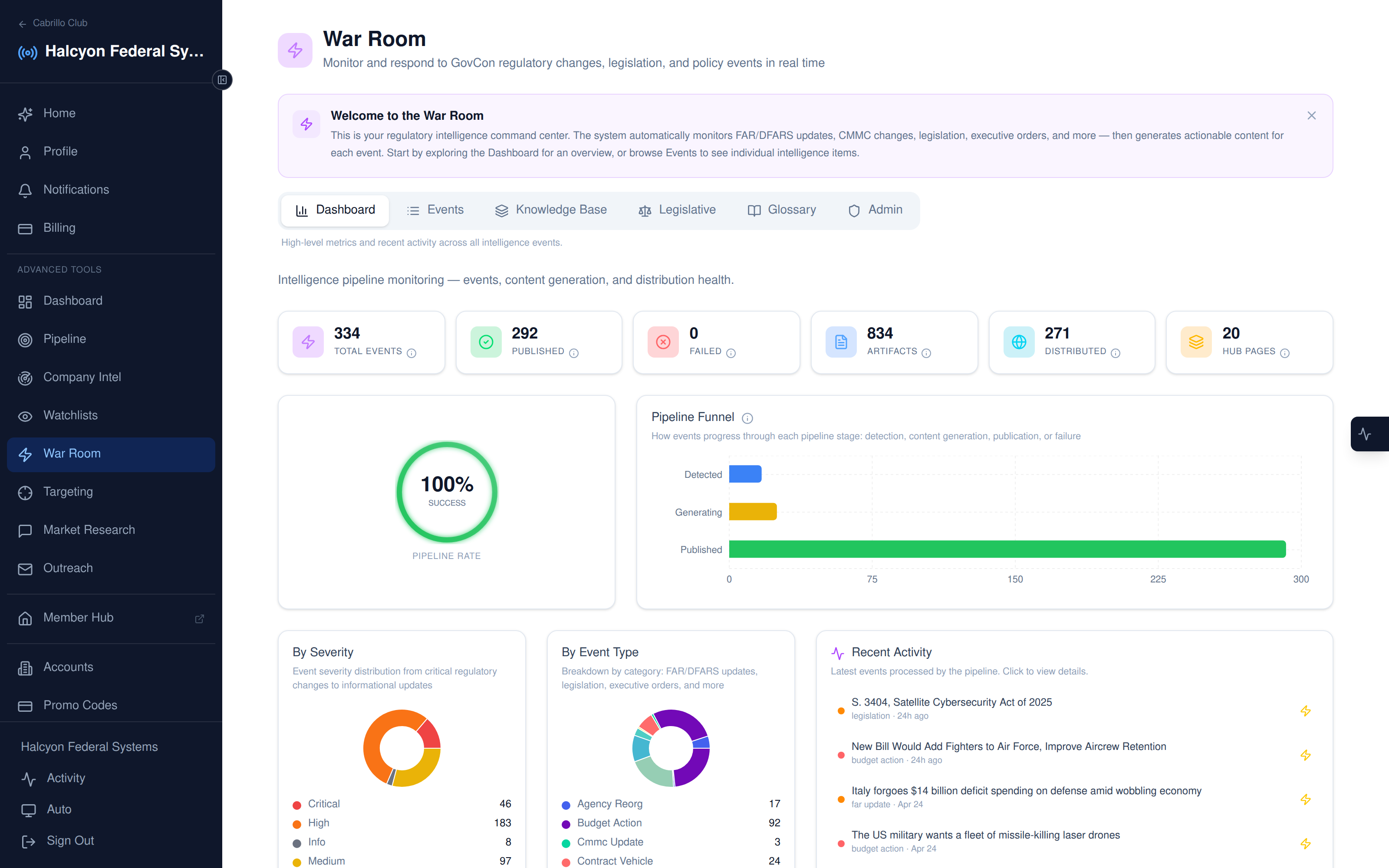This screenshot has width=1389, height=868.
Task: Open Member Hub external link icon
Action: [199, 618]
